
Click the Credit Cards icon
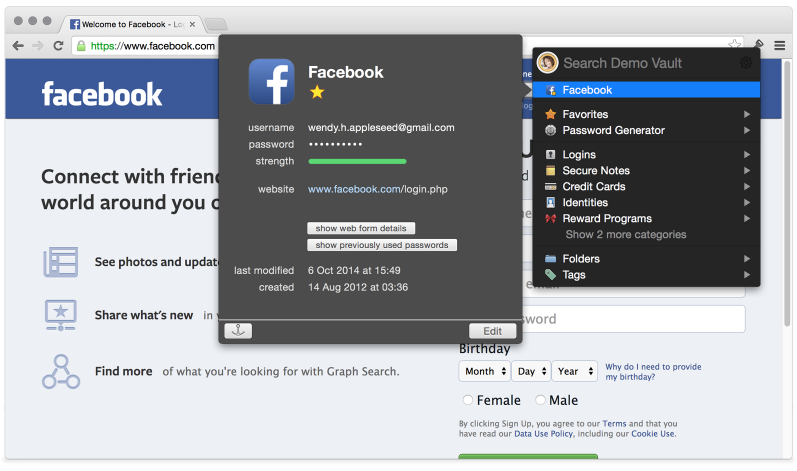(x=550, y=186)
